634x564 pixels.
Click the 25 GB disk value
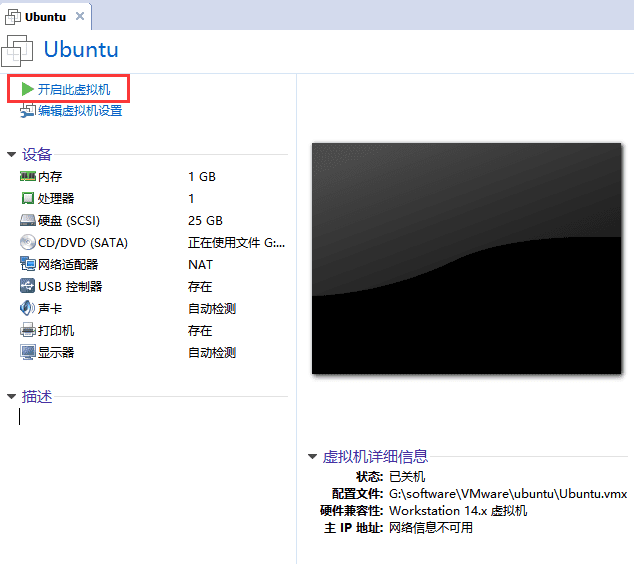205,221
